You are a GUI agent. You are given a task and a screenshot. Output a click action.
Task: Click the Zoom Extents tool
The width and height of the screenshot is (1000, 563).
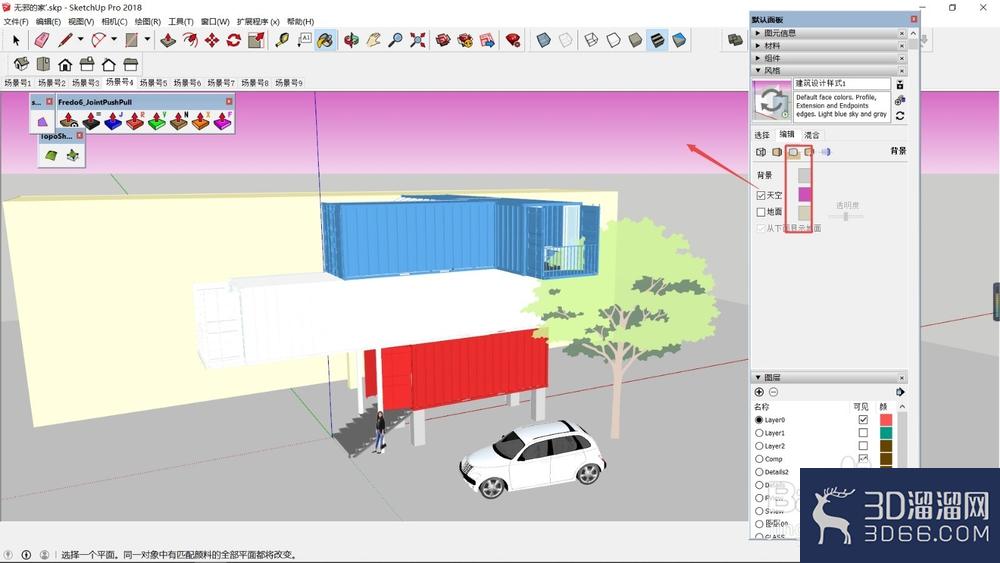coord(418,40)
